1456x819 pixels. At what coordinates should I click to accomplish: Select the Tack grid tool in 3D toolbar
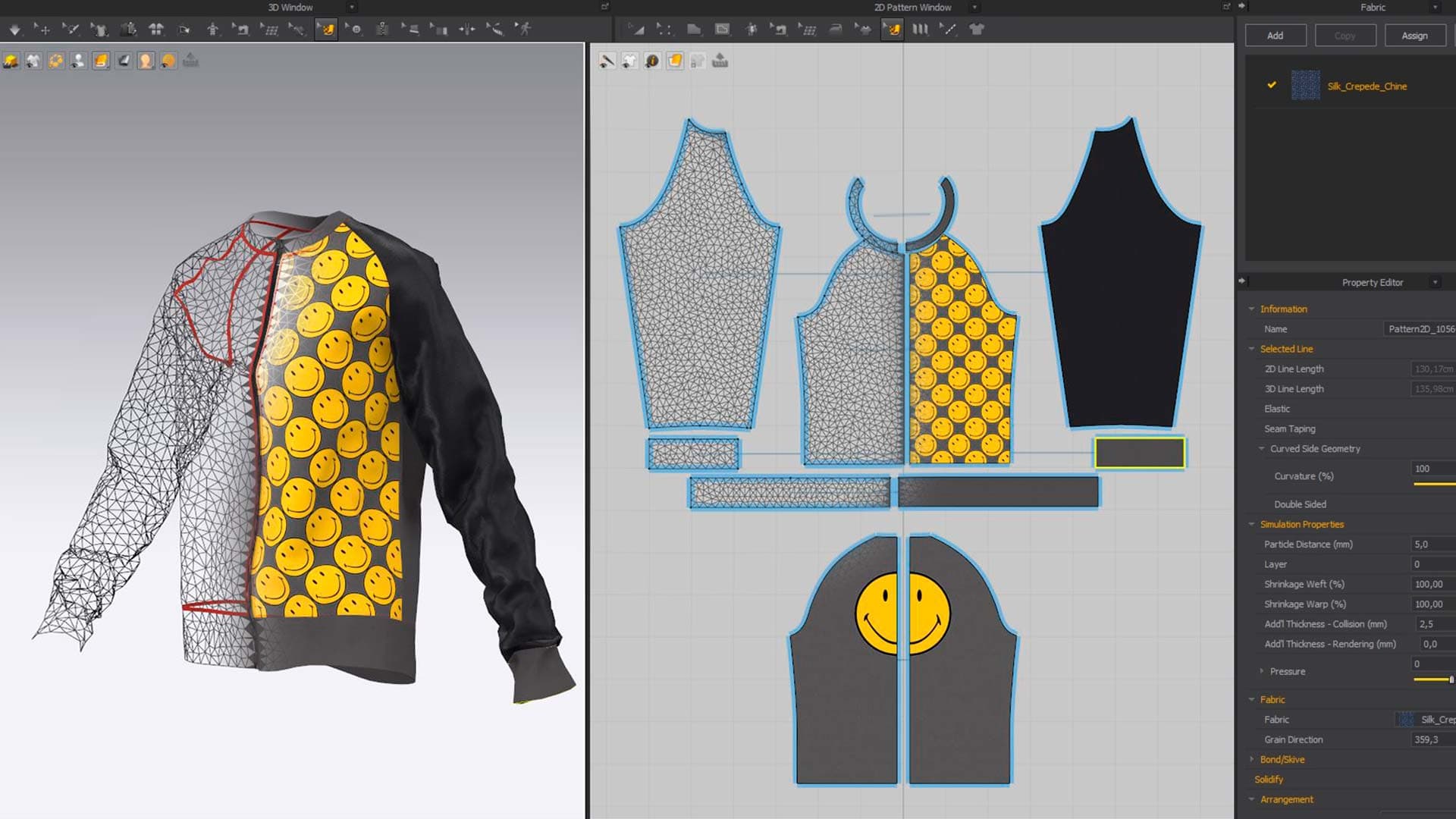point(270,30)
